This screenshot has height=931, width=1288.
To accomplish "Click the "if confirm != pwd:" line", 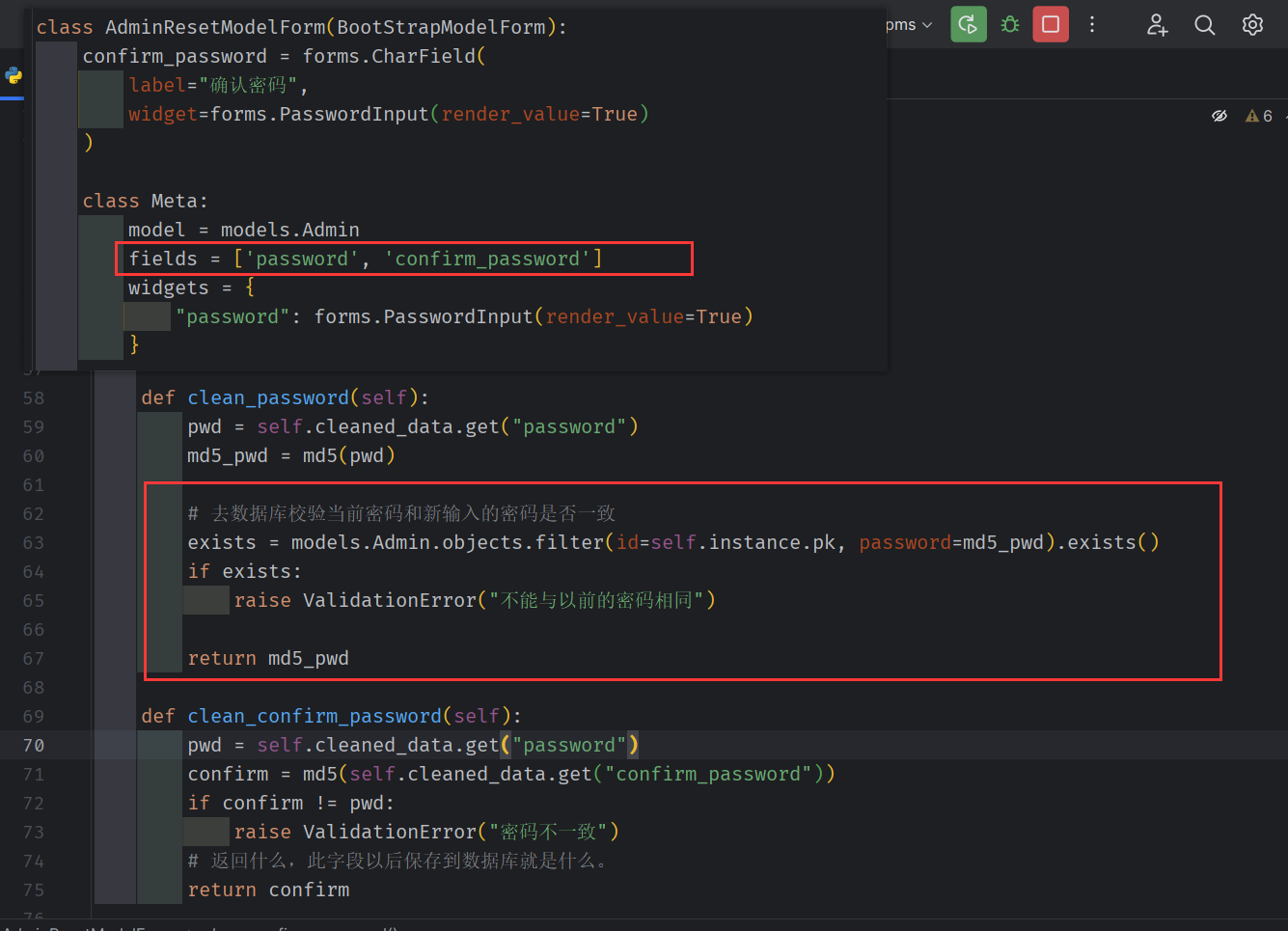I will click(290, 803).
